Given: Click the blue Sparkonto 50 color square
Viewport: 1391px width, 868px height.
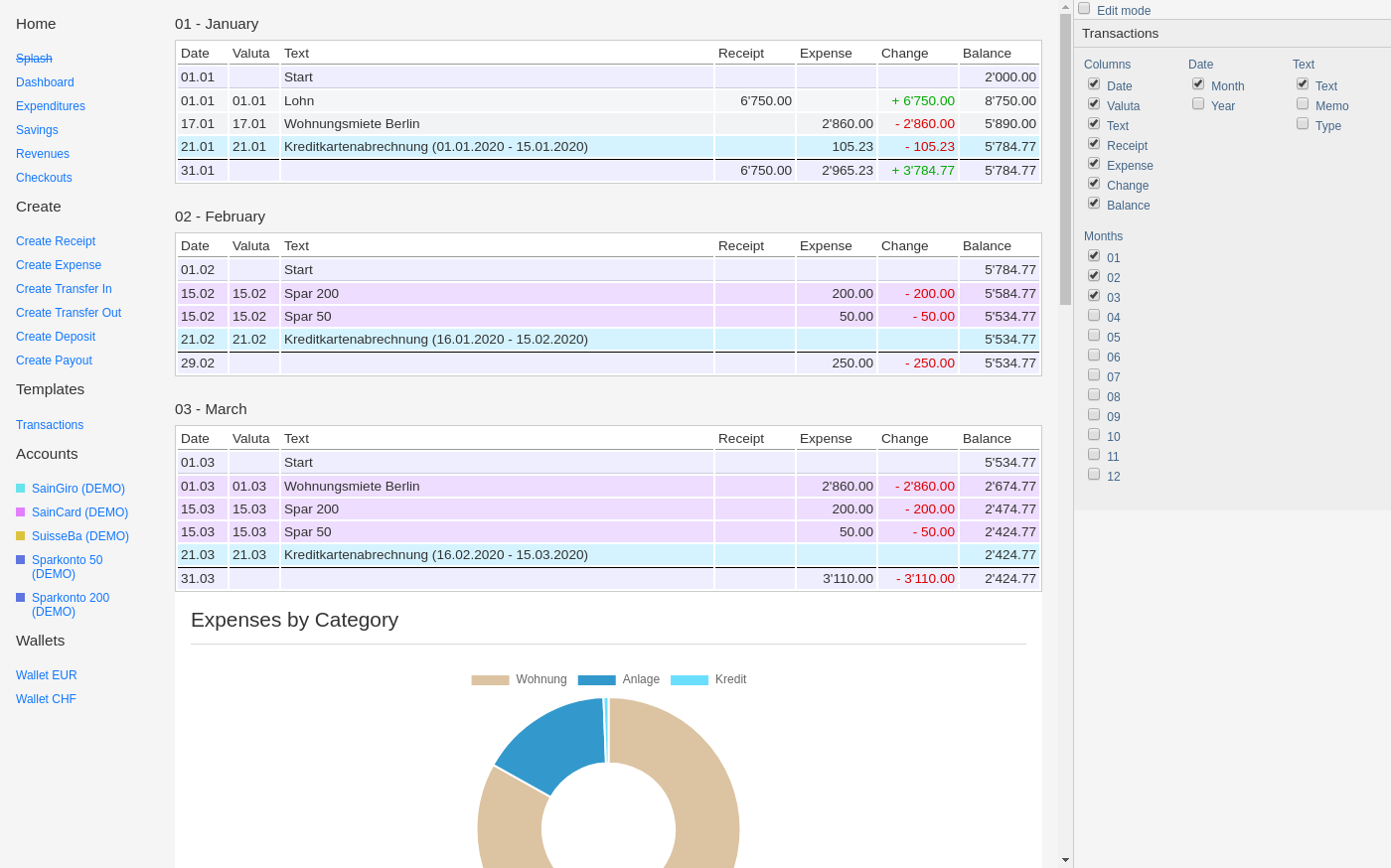Looking at the screenshot, I should 20,559.
